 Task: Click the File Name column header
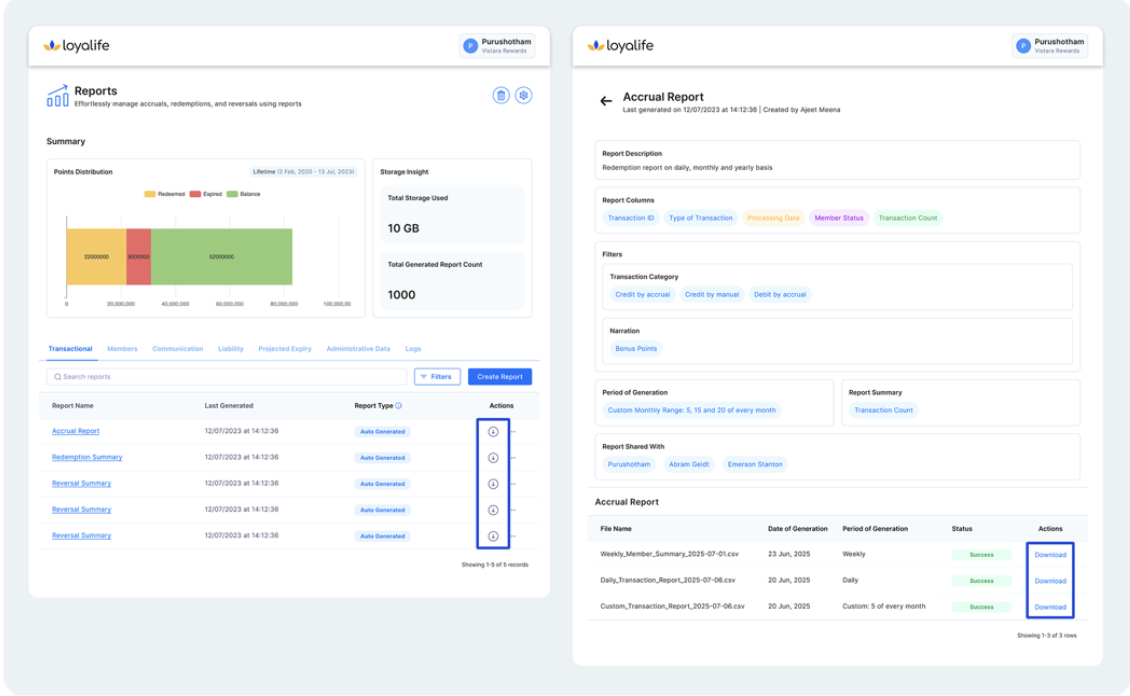[616, 529]
